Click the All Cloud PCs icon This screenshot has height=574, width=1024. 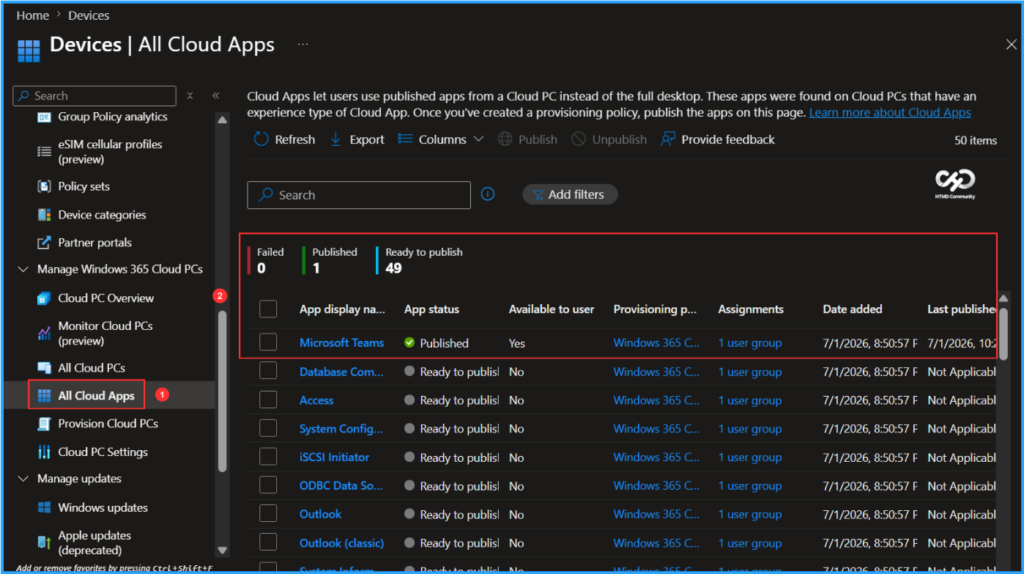(x=44, y=368)
